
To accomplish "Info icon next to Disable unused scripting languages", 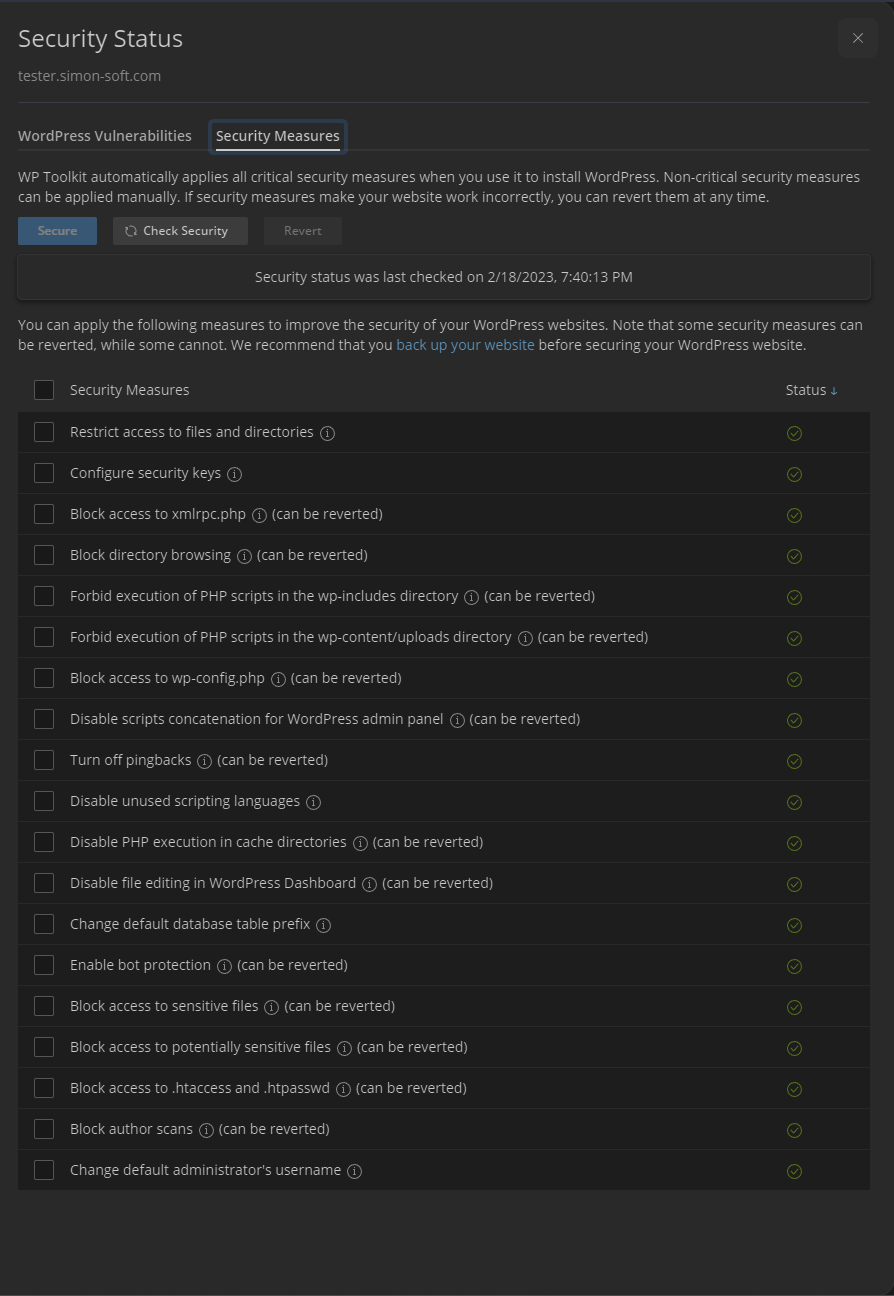I will coord(313,802).
